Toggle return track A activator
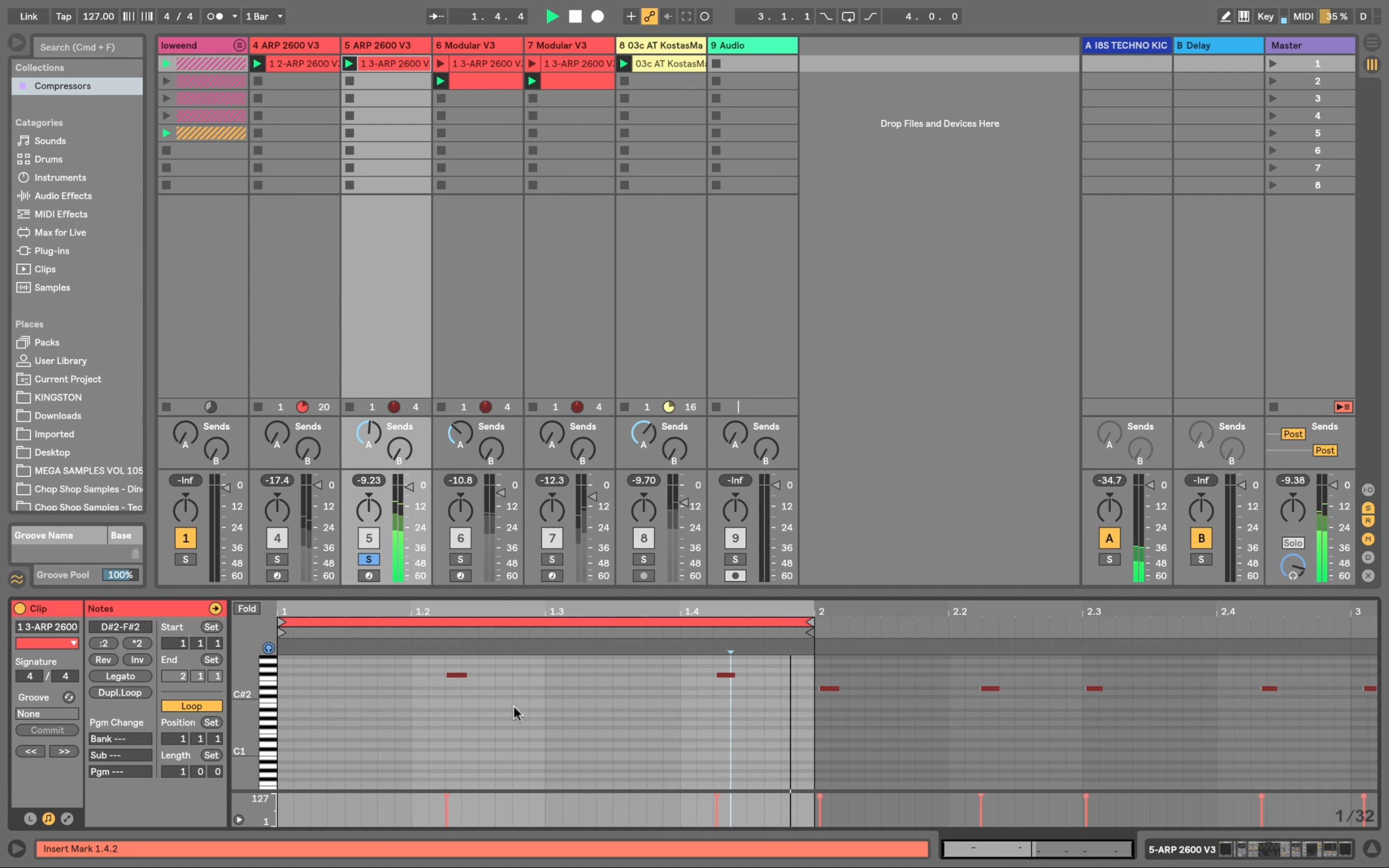Viewport: 1389px width, 868px height. tap(1109, 538)
